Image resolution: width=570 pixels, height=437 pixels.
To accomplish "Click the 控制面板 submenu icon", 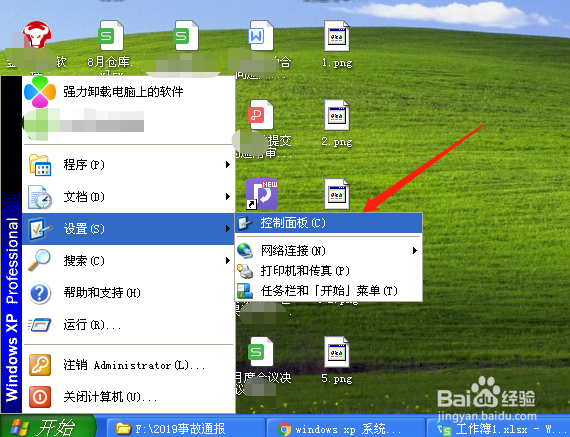I will [x=245, y=222].
